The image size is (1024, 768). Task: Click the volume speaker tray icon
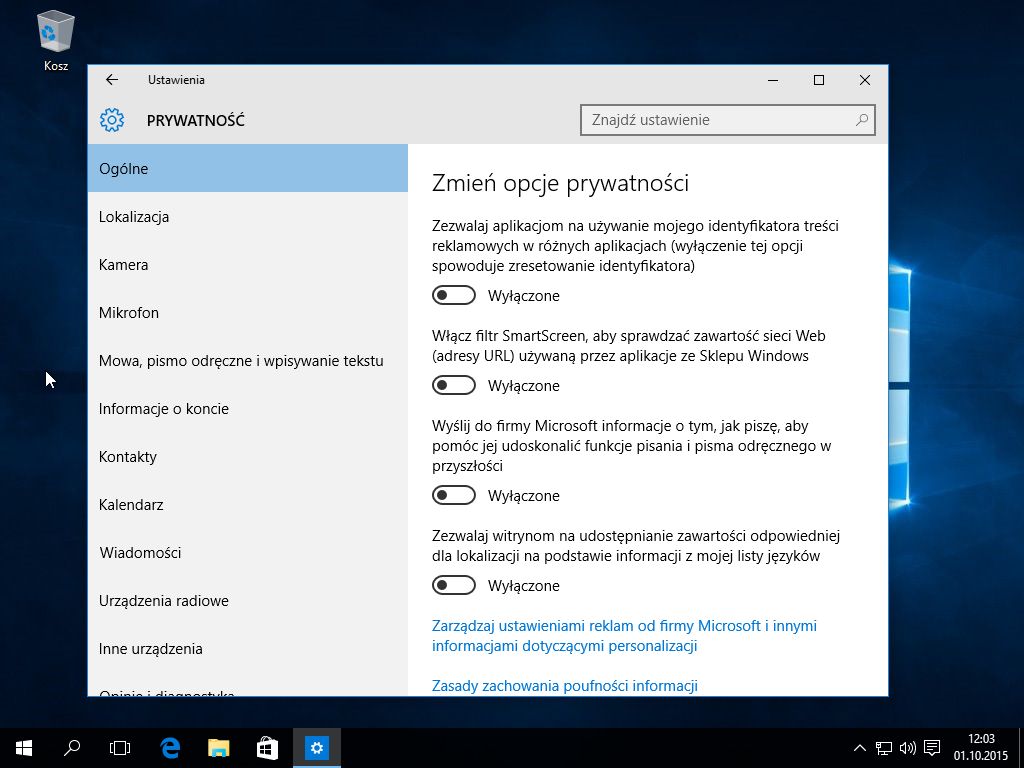coord(908,748)
